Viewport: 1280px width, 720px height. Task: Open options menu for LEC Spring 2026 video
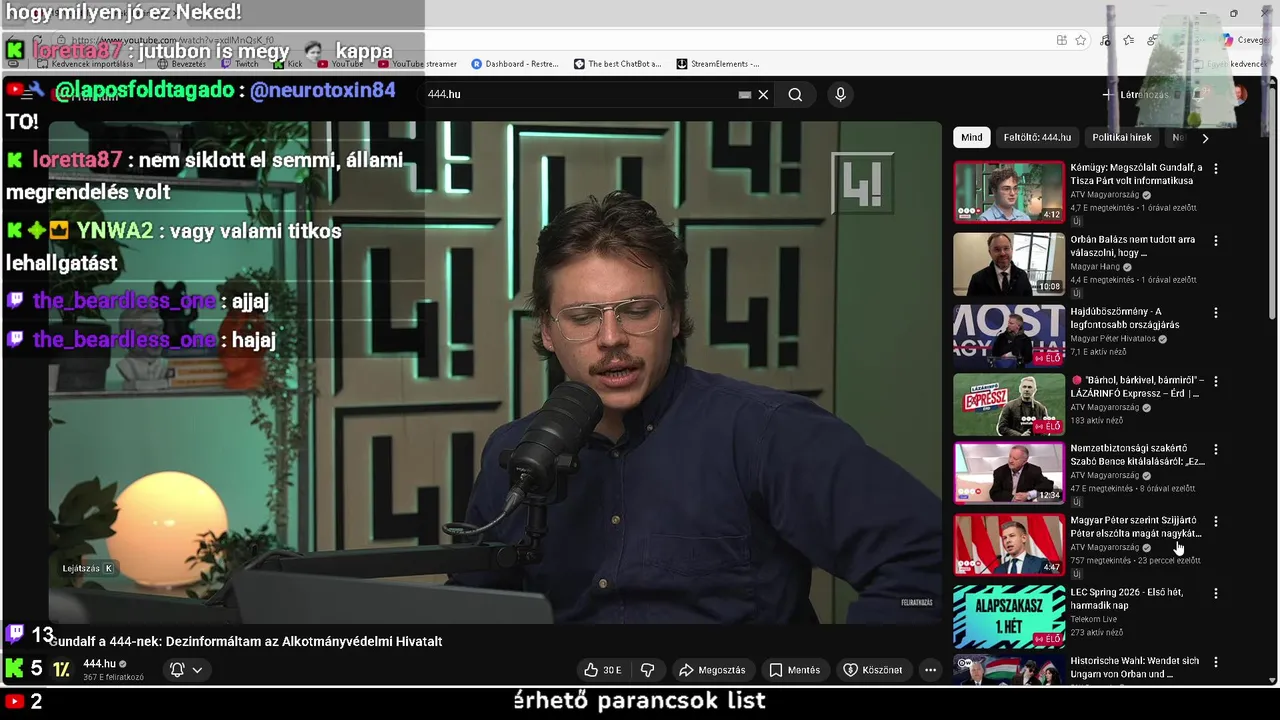[x=1216, y=593]
